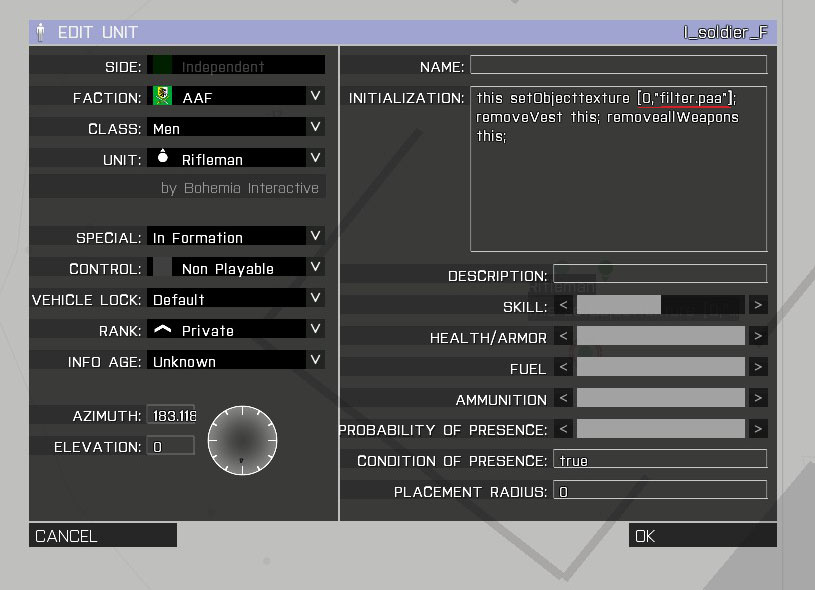The height and width of the screenshot is (590, 815).
Task: Decrease Fuel with left arrow
Action: [x=563, y=367]
